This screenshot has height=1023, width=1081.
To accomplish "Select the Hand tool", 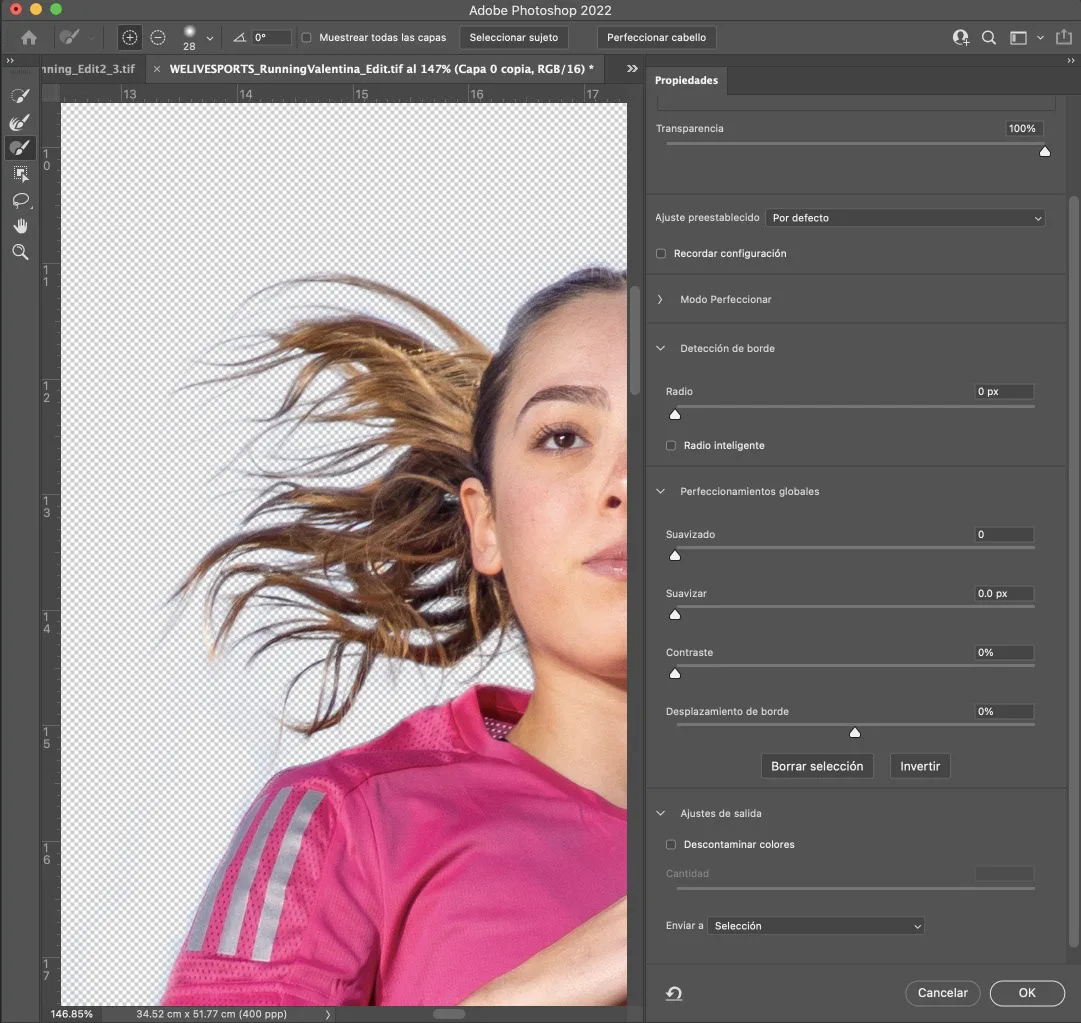I will coord(20,226).
